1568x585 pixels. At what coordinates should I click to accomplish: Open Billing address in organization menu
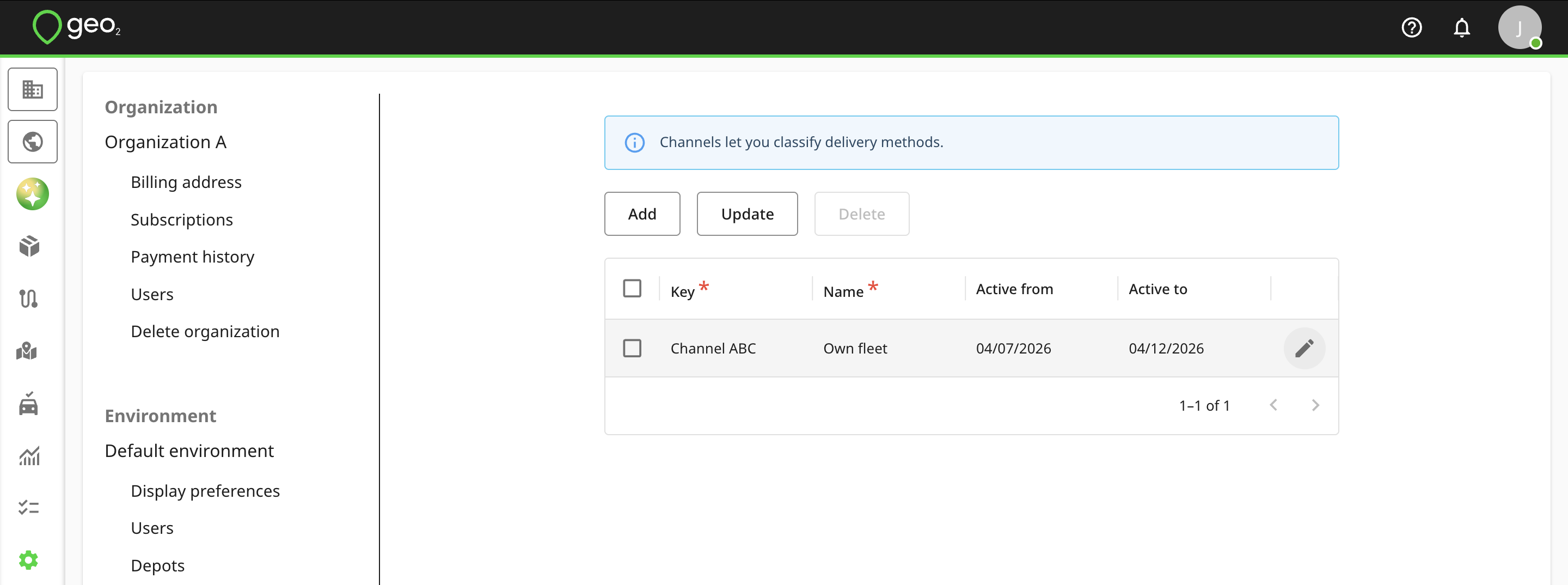click(186, 182)
